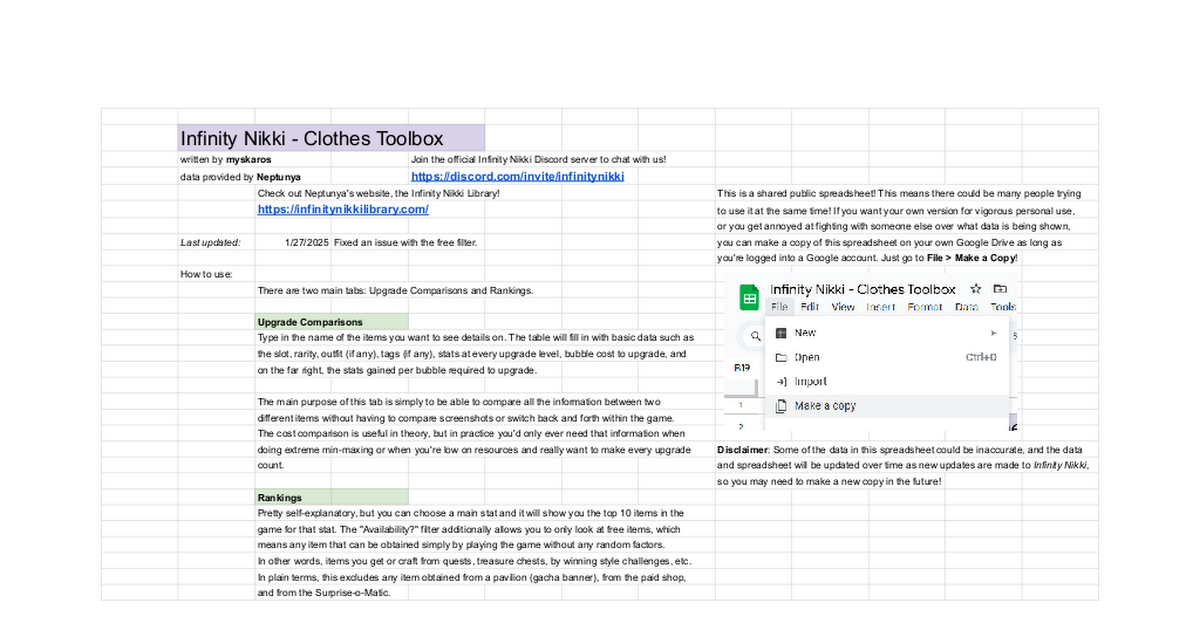This screenshot has height=630, width=1200.
Task: Open the View menu in the embedded screenshot
Action: click(843, 307)
